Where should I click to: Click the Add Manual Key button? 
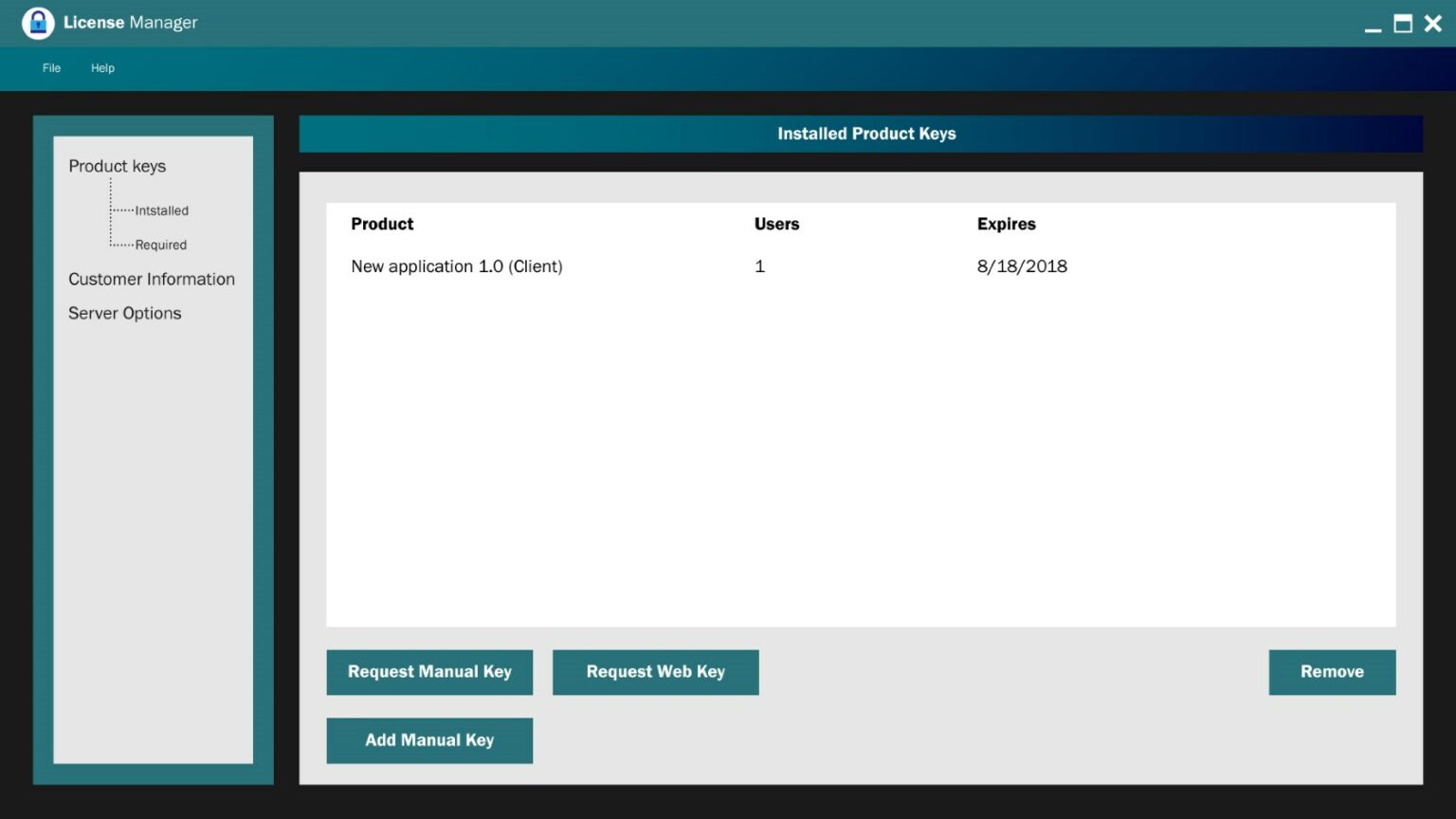[x=429, y=740]
